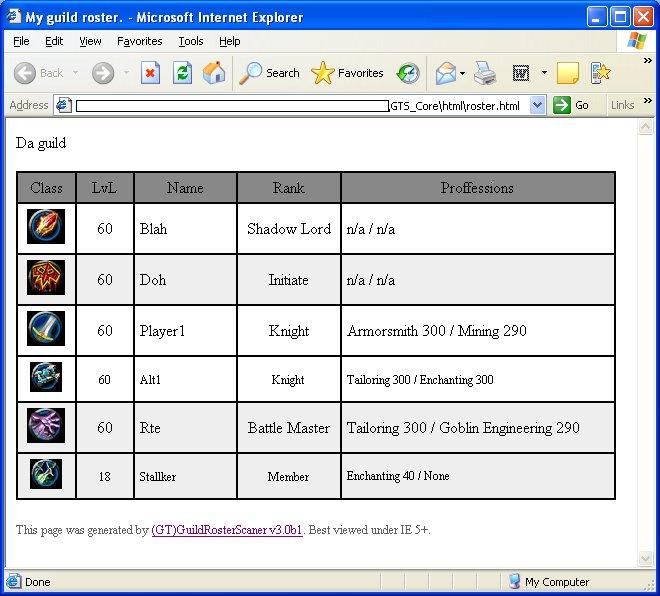
Task: Click the status bar page icon beside Done
Action: click(x=13, y=582)
